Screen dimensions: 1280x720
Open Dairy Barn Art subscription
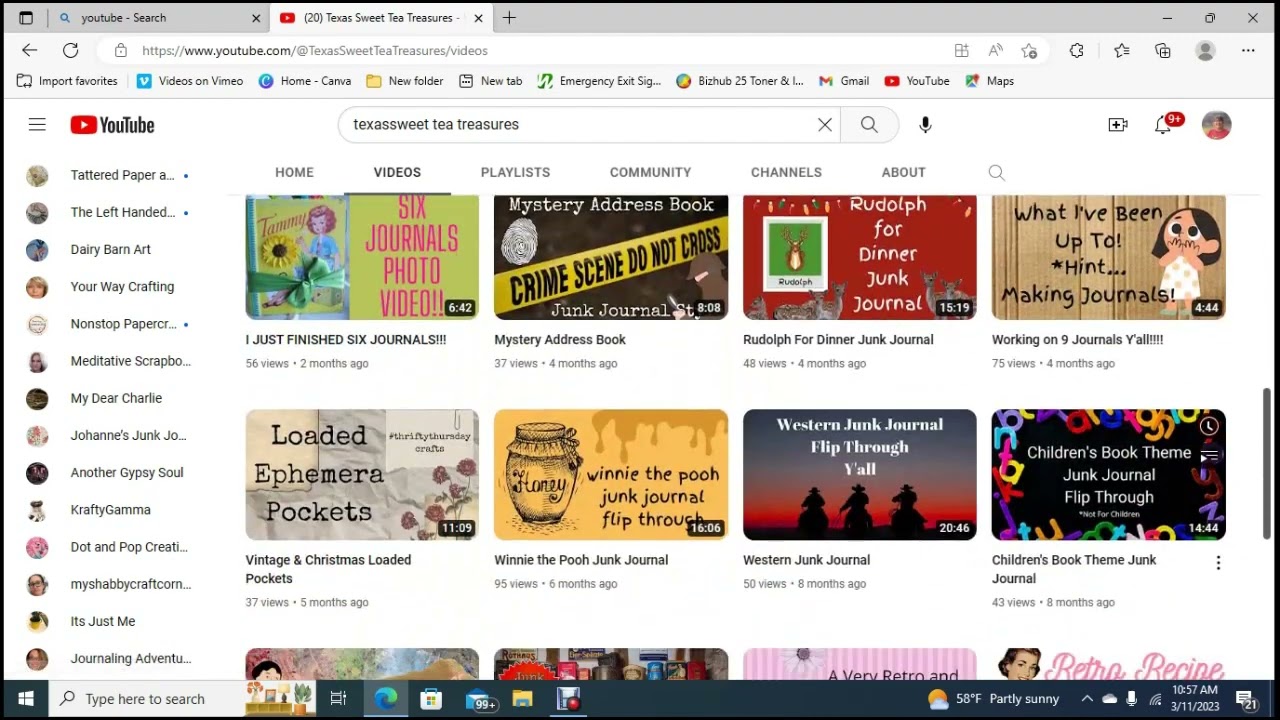(108, 250)
